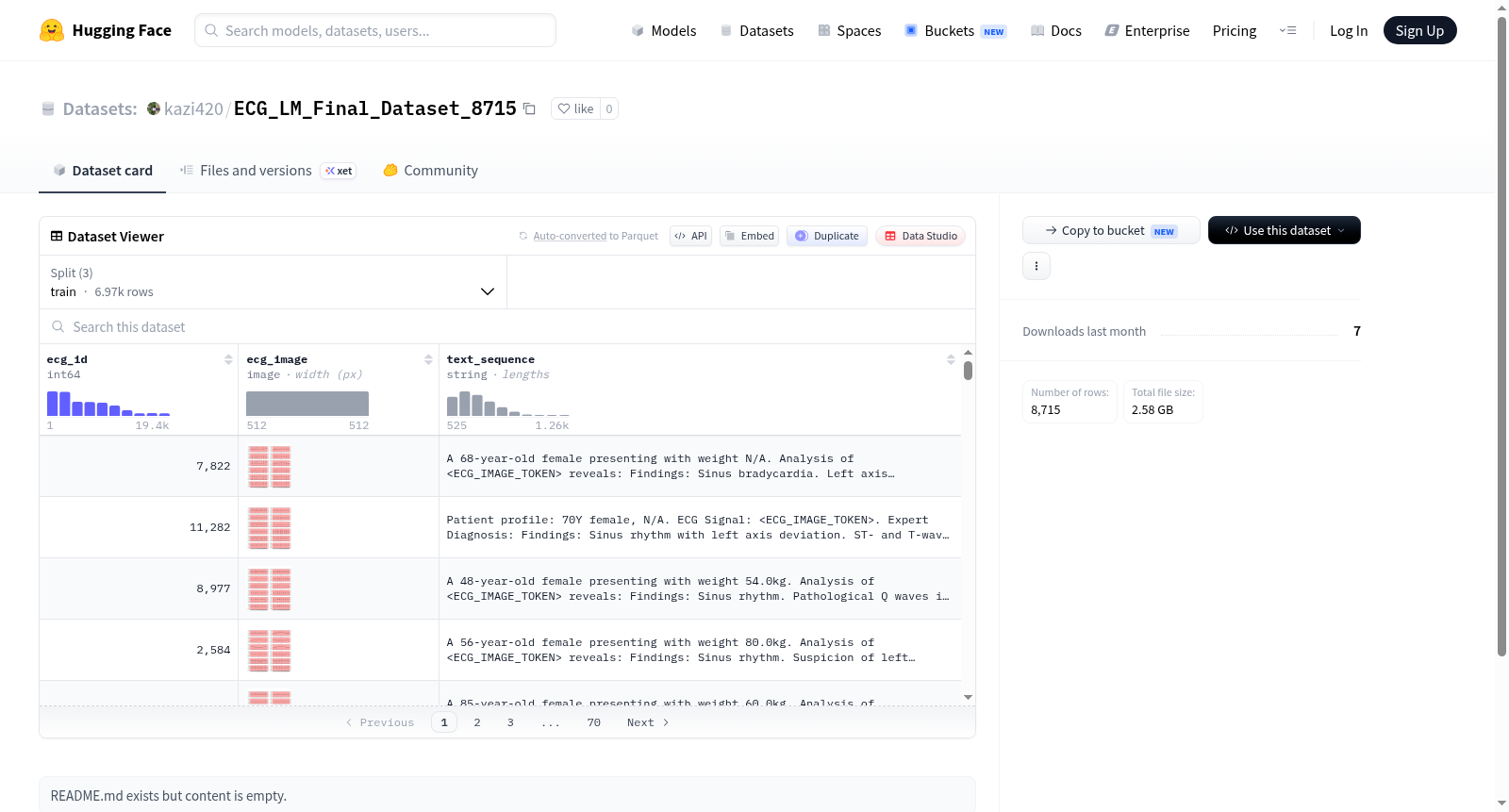Click the Embed button
The height and width of the screenshot is (812, 1509).
750,236
